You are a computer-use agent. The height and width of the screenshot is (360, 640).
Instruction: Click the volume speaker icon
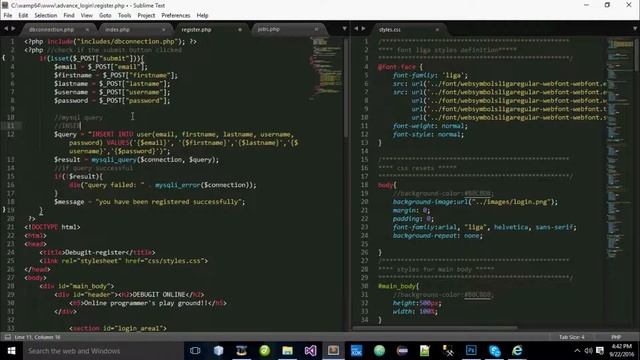tap(588, 351)
